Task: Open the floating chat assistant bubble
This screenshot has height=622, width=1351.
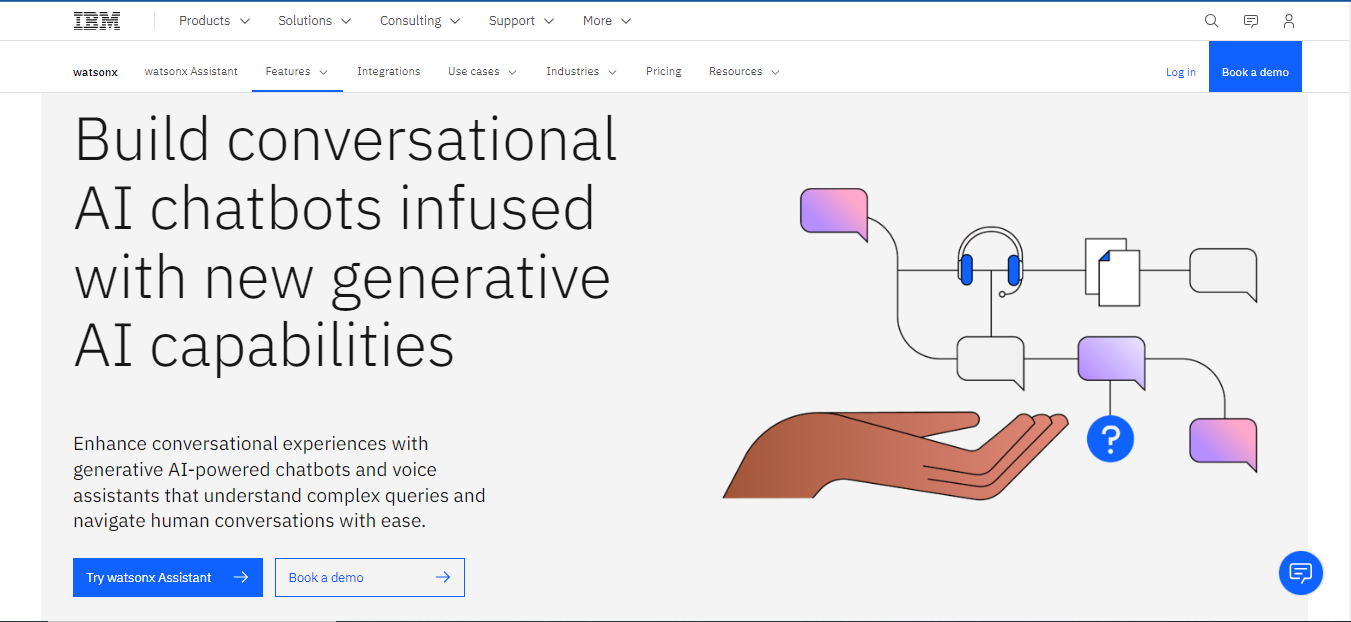Action: pos(1300,573)
